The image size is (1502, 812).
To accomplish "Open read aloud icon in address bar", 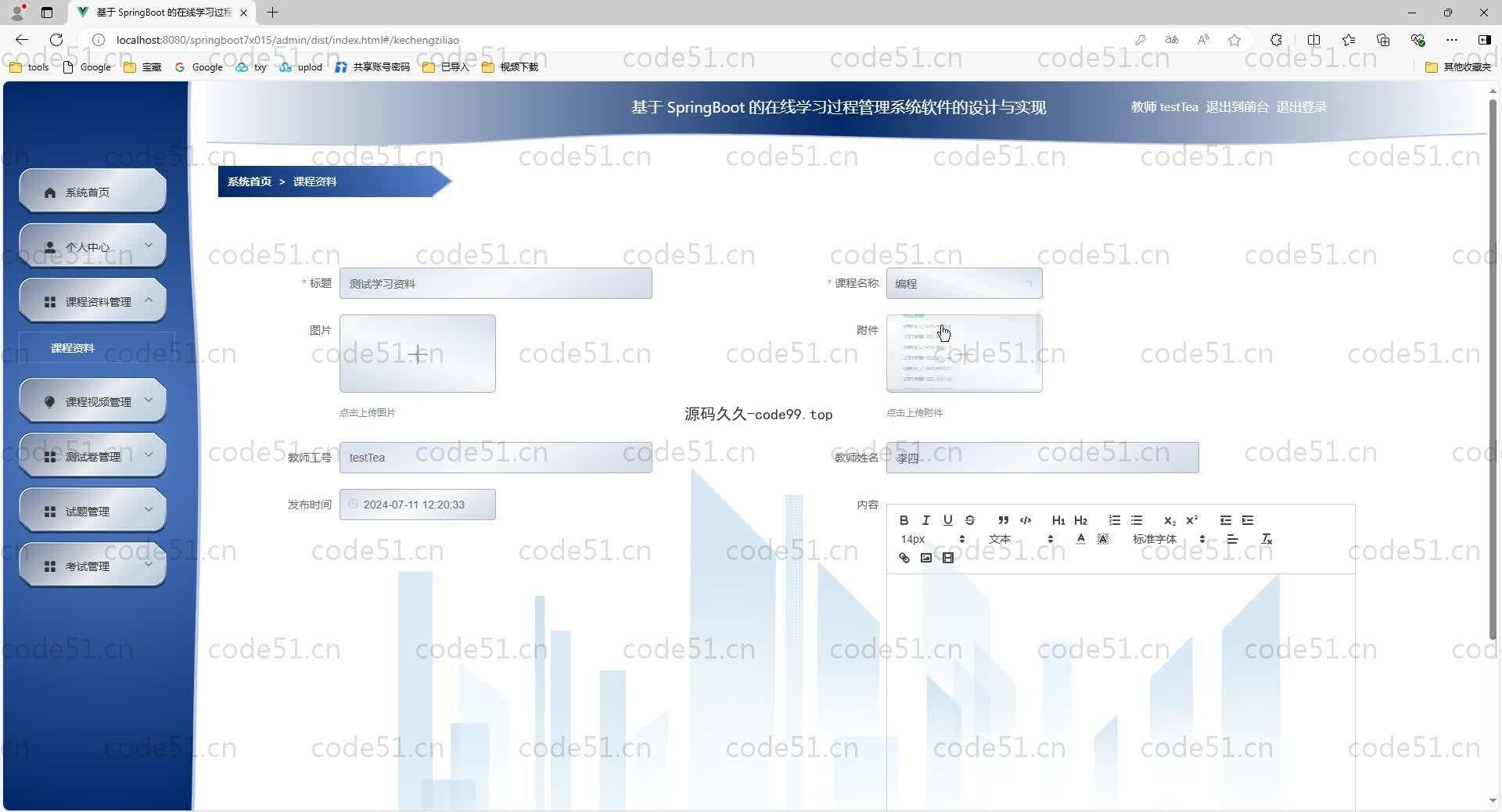I will 1203,40.
